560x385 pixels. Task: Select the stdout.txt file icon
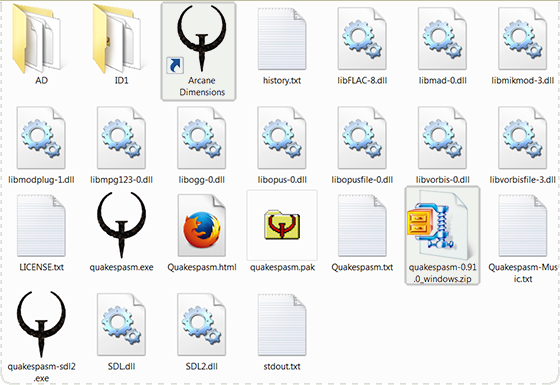pos(282,325)
